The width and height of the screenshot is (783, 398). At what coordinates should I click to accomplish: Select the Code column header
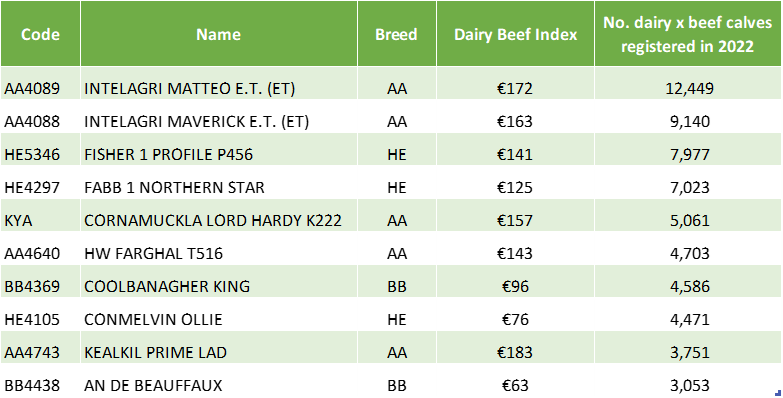point(40,34)
